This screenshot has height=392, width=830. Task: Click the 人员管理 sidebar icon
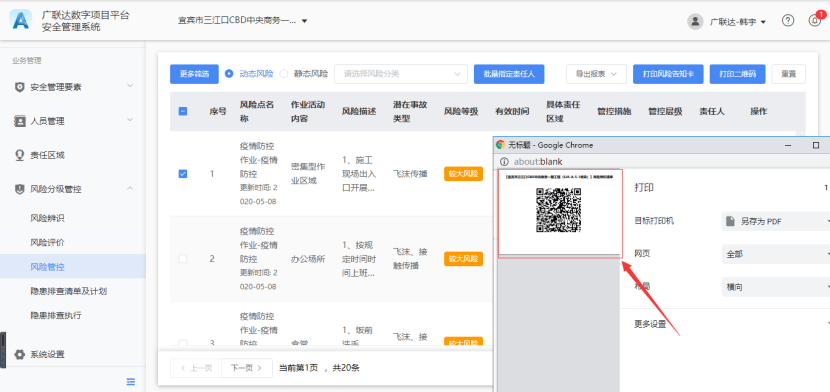tap(20, 121)
